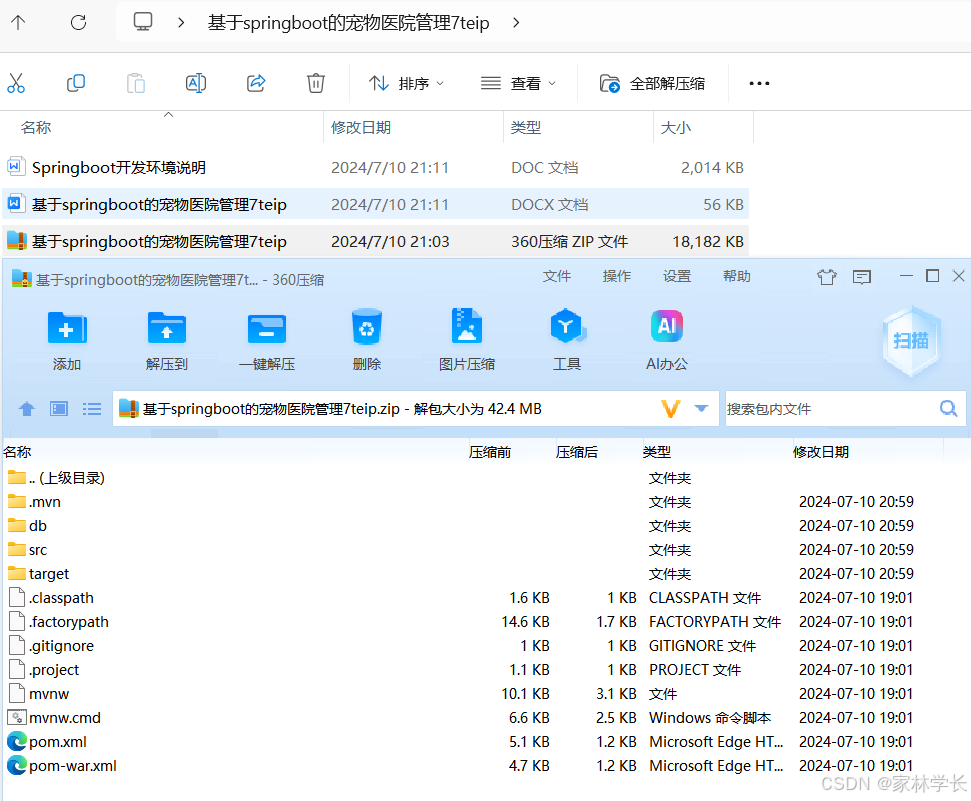The height and width of the screenshot is (801, 971).
Task: Select the db folder
Action: pos(27,527)
